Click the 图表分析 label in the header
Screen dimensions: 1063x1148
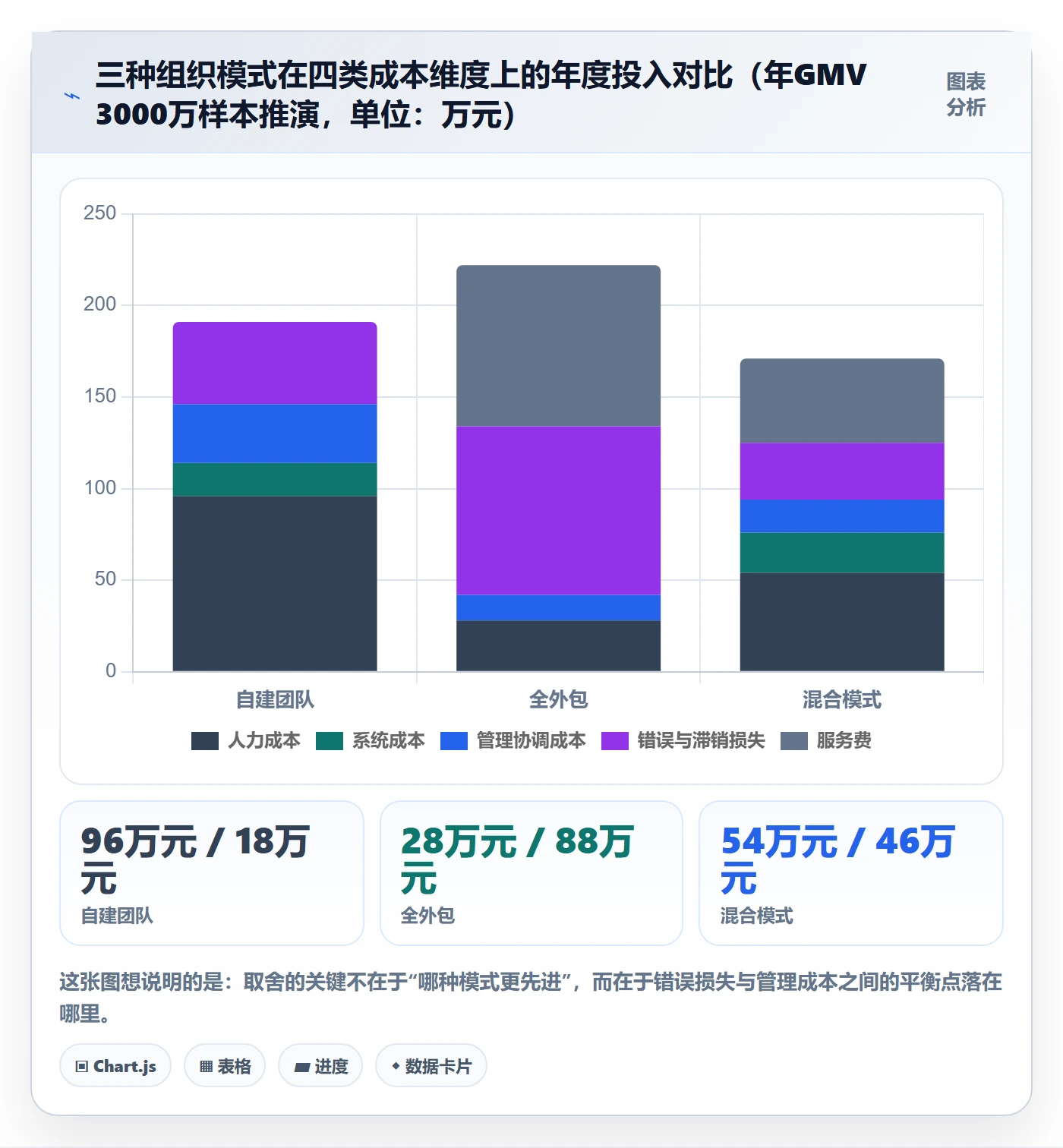pyautogui.click(x=965, y=95)
